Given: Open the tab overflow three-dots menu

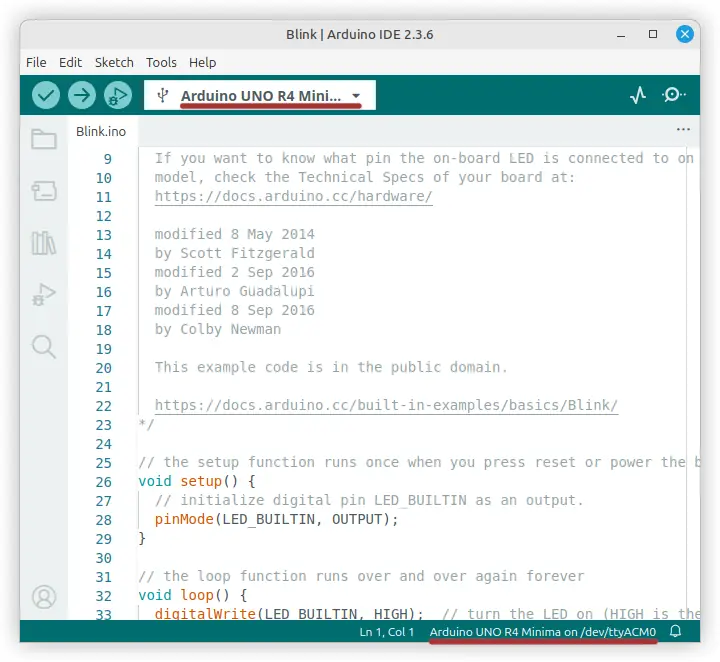Looking at the screenshot, I should pyautogui.click(x=683, y=130).
